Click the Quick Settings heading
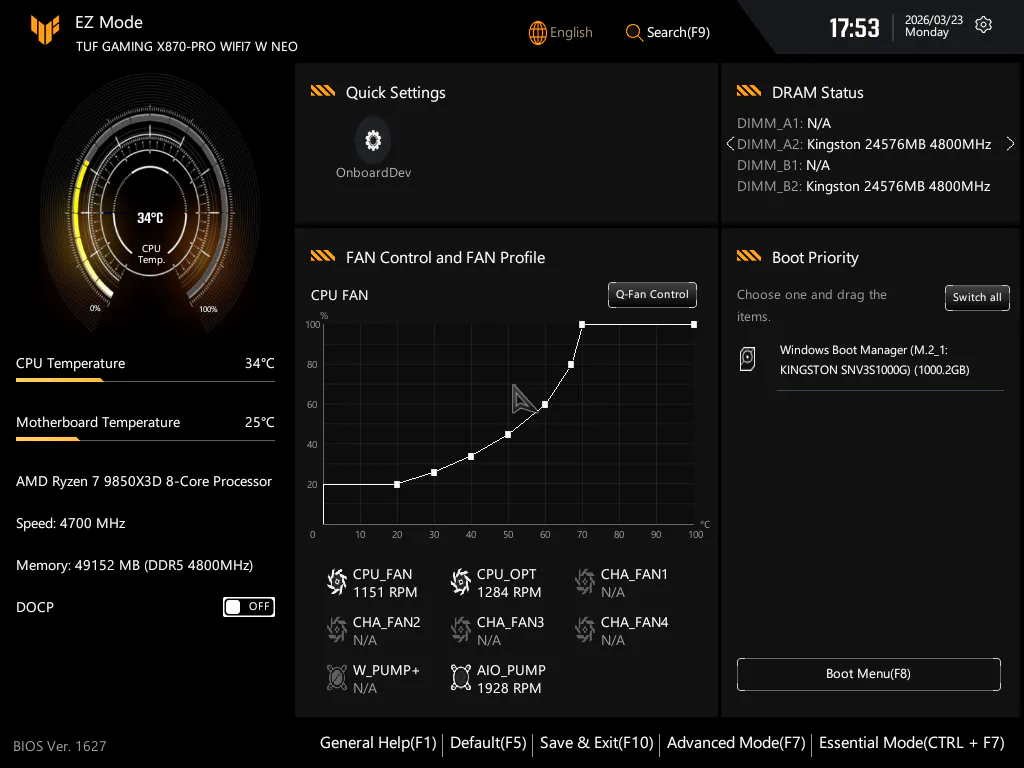Viewport: 1024px width, 768px height. [x=395, y=93]
